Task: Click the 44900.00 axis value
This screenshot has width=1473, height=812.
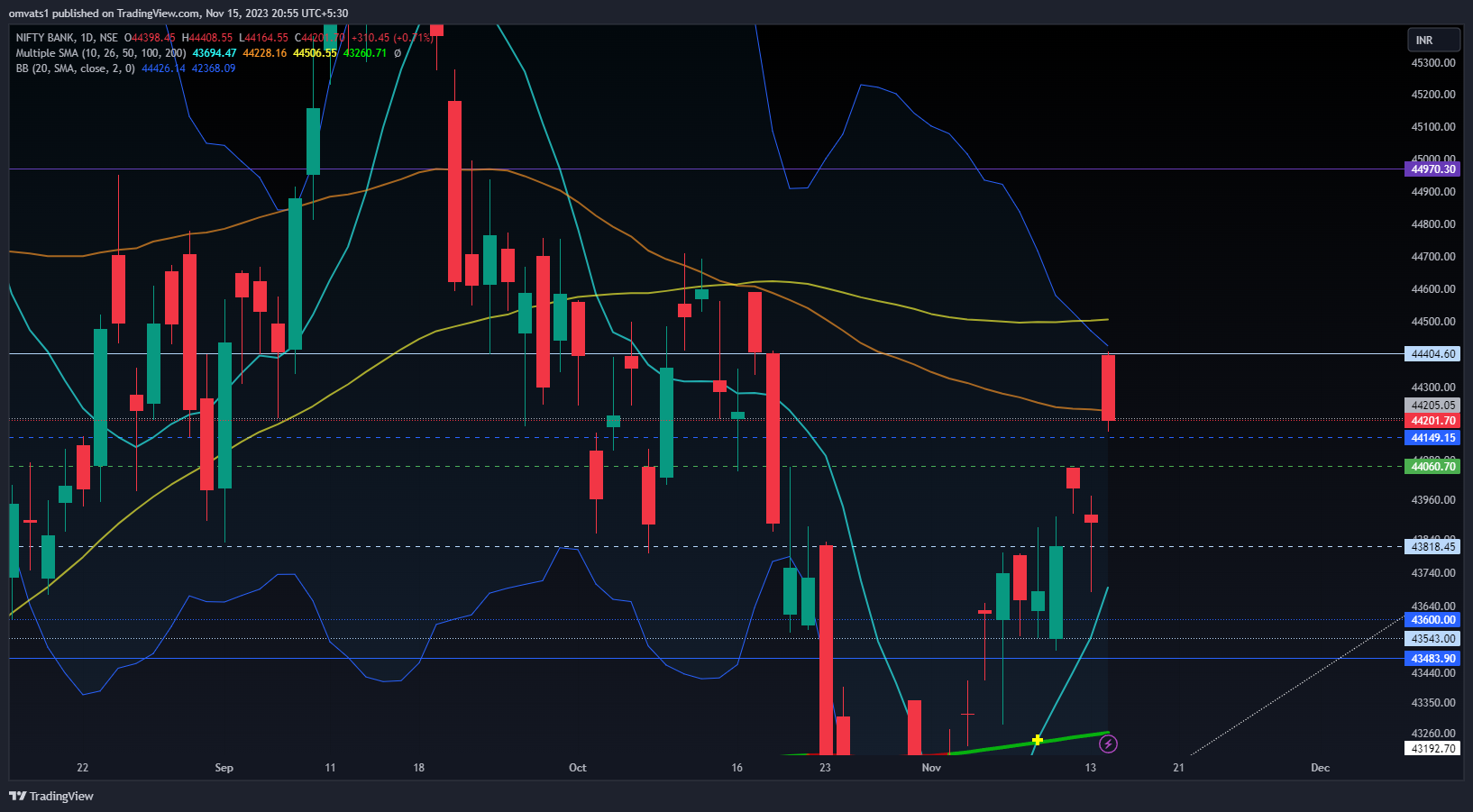Action: tap(1433, 192)
